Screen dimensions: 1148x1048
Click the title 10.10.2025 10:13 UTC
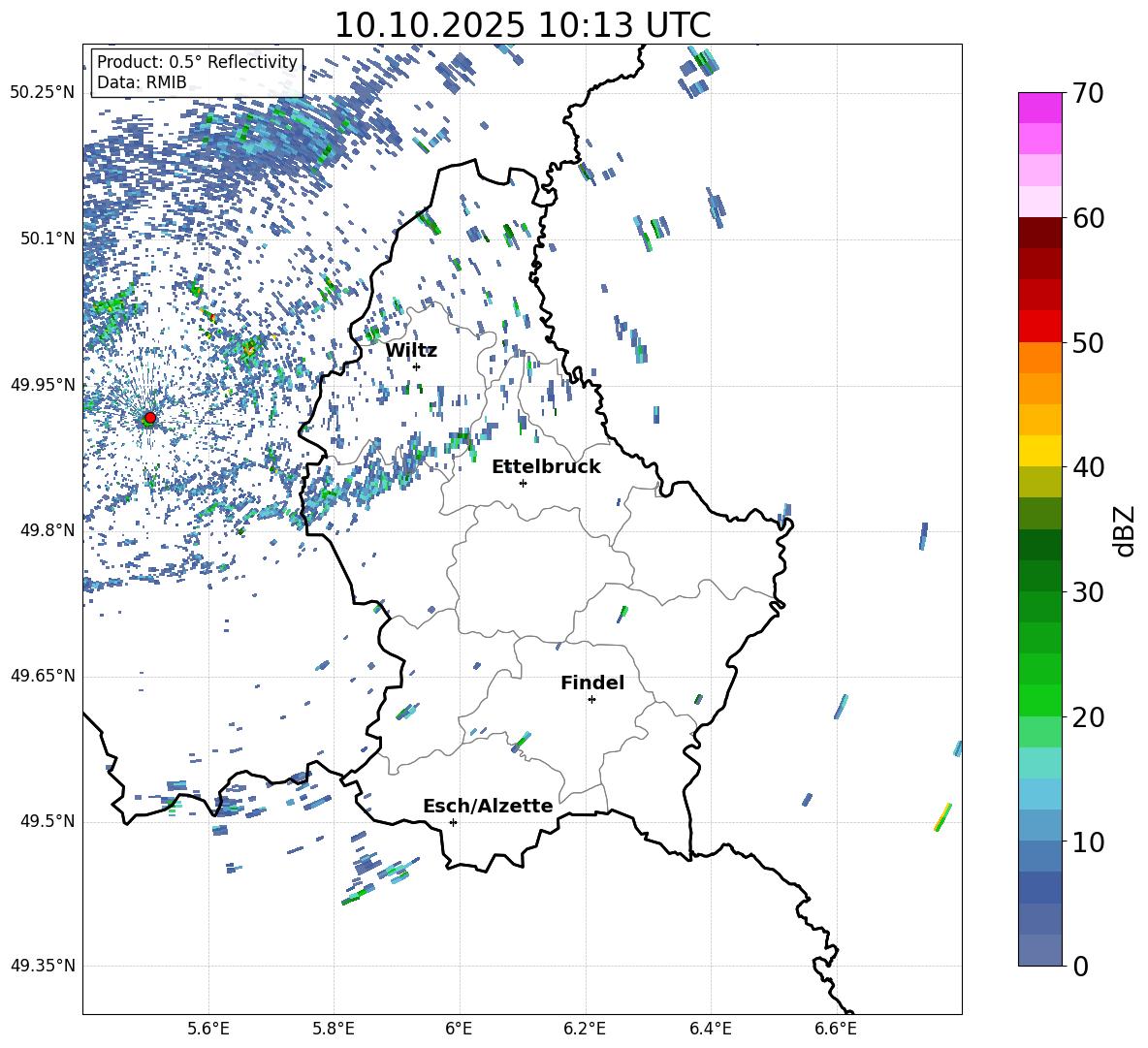tap(523, 25)
